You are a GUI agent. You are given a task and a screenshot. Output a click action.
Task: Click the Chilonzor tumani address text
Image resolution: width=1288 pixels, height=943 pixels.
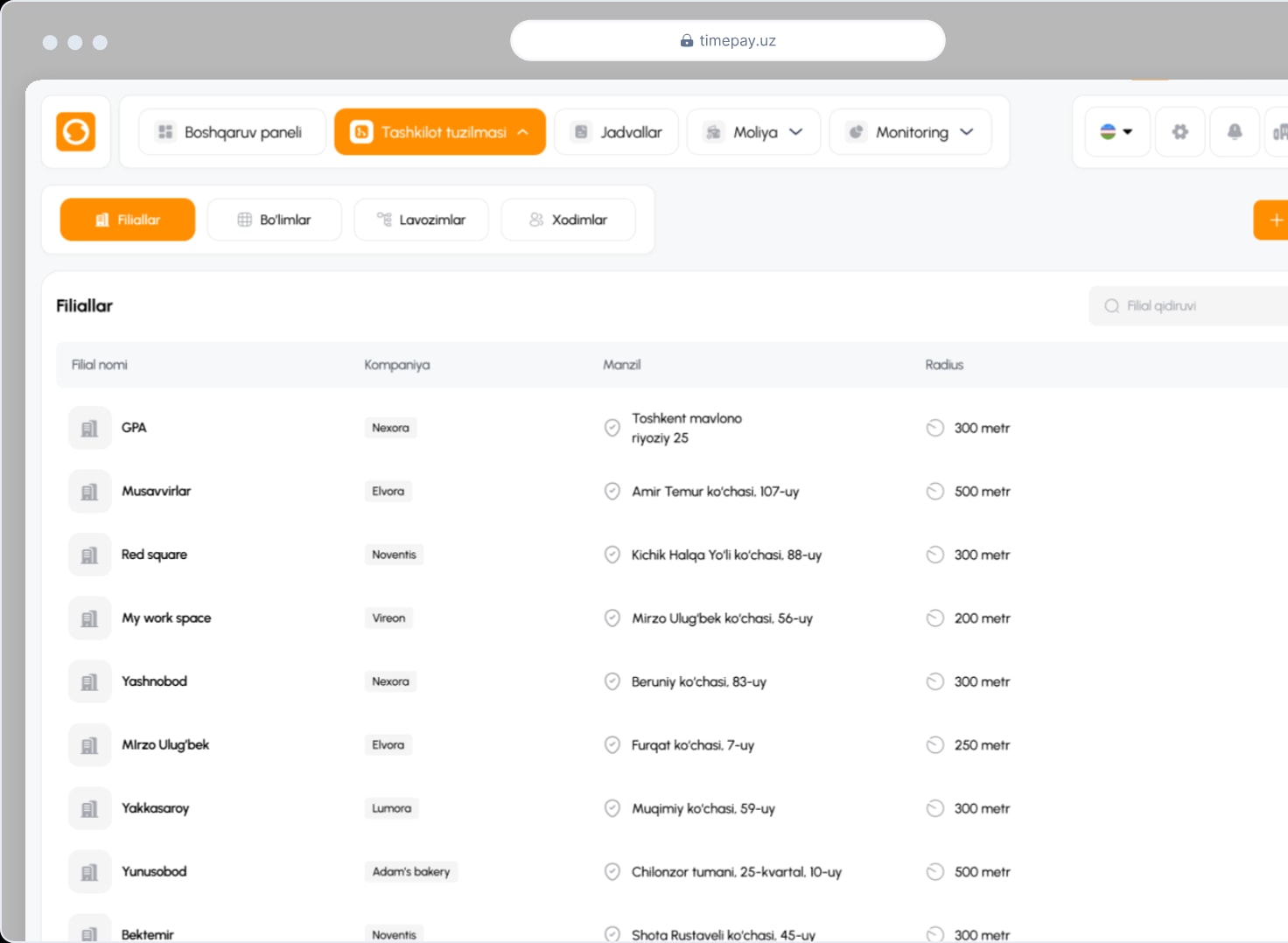[x=737, y=872]
